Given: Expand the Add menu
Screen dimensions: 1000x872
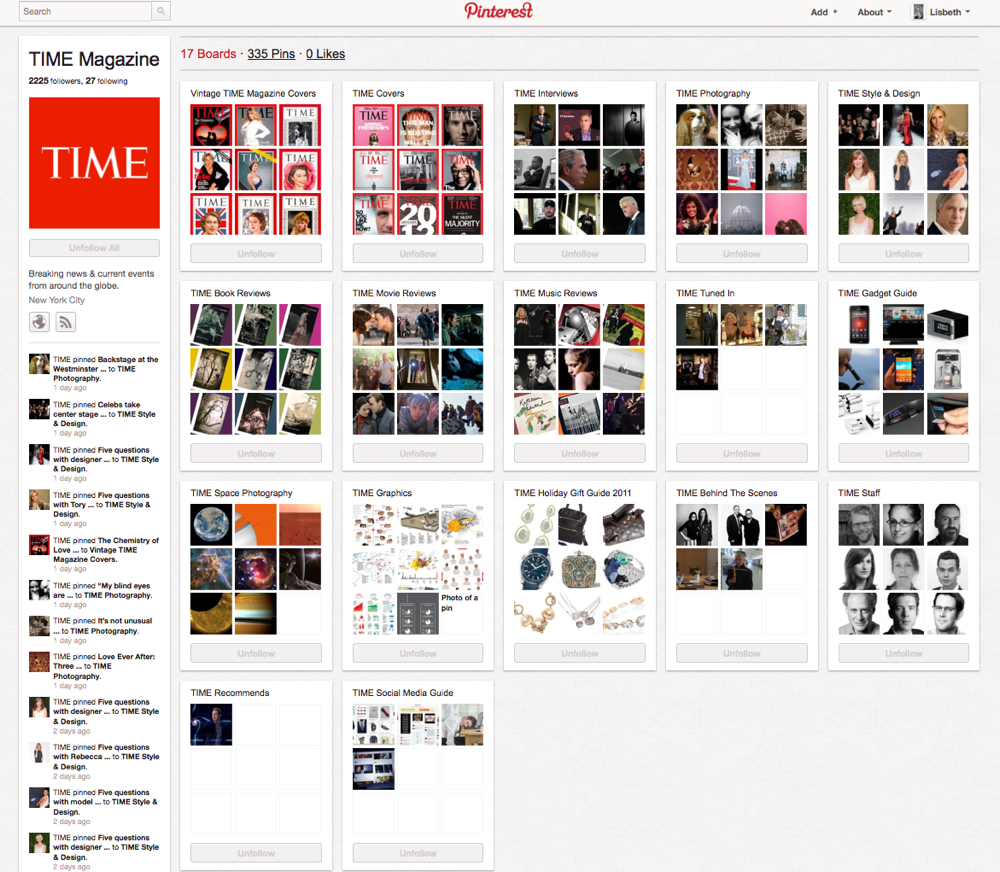Looking at the screenshot, I should tap(824, 12).
